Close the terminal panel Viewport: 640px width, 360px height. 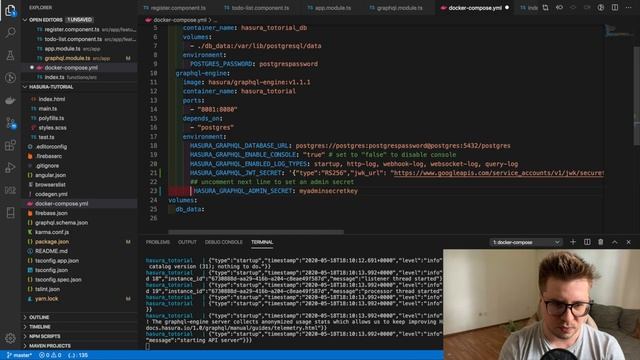(629, 242)
